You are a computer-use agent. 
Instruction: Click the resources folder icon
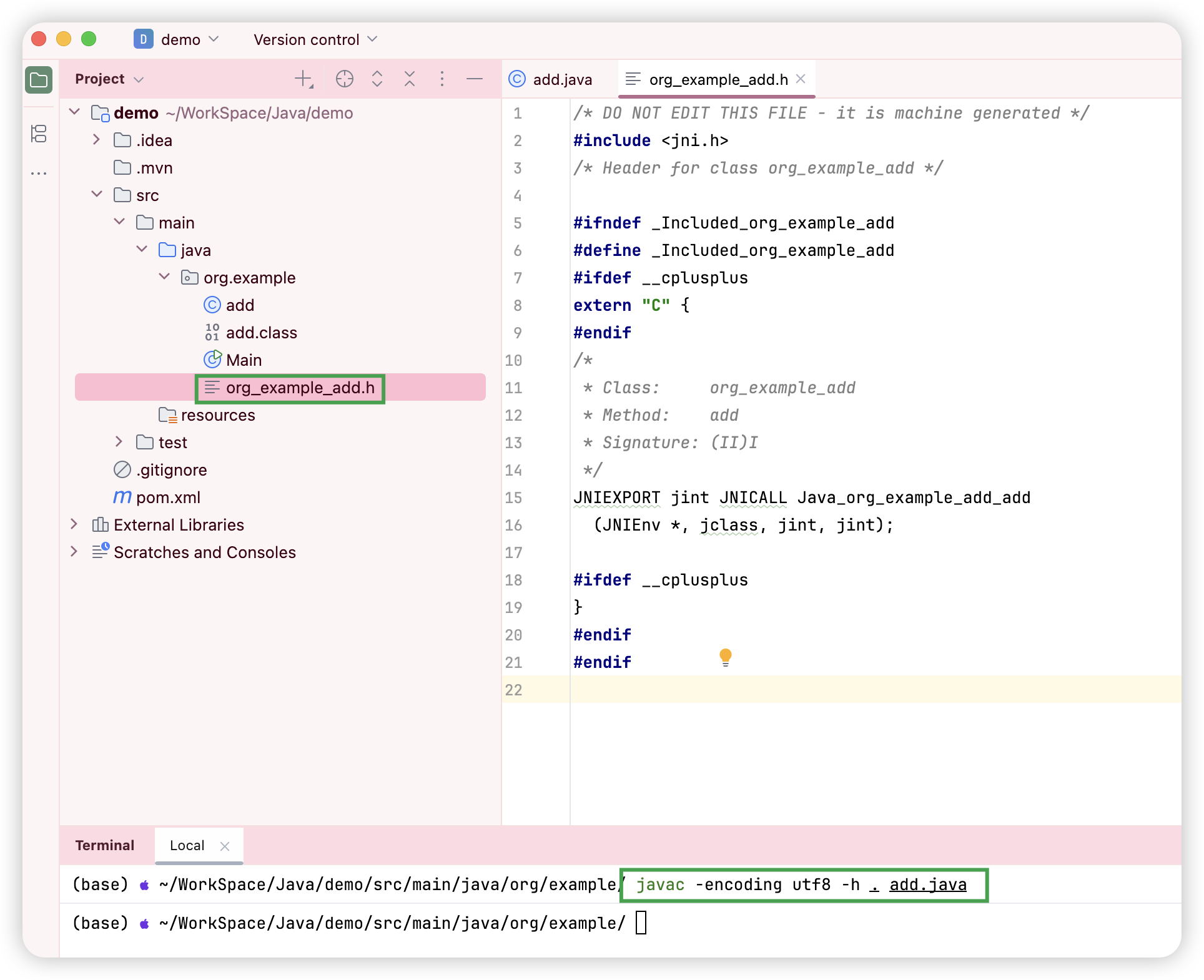(x=167, y=414)
